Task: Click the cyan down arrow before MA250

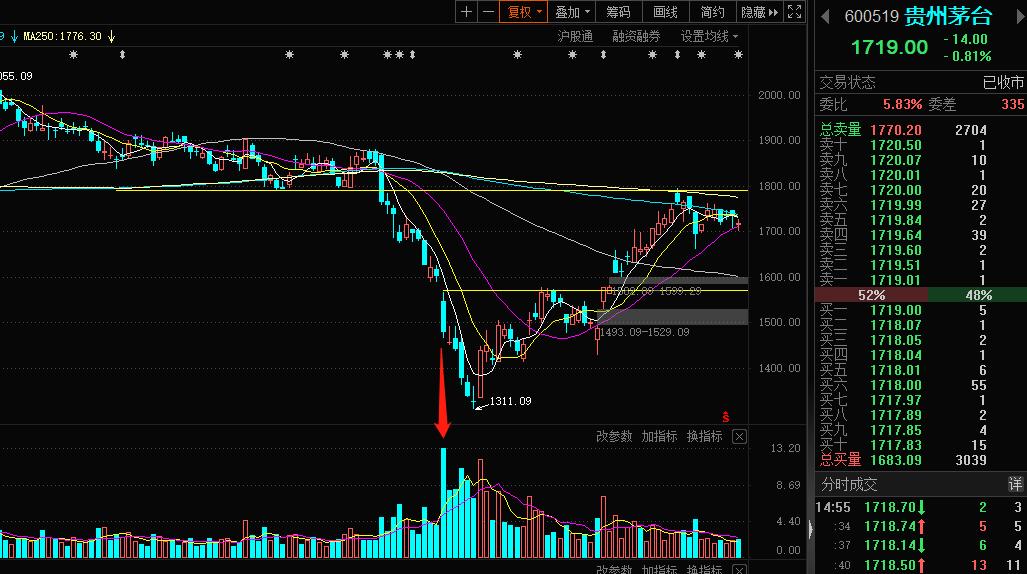Action: click(14, 36)
